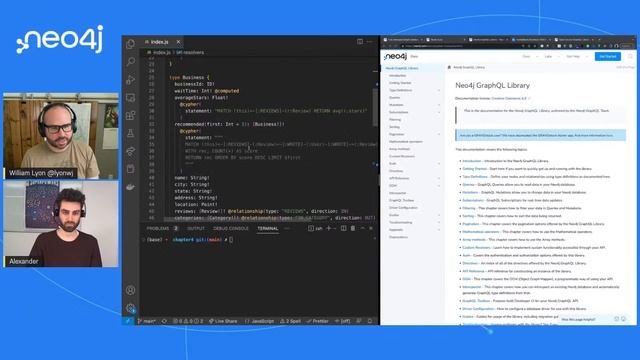Expand the Auth section in docs sidebar
The image size is (640, 360).
(439, 164)
